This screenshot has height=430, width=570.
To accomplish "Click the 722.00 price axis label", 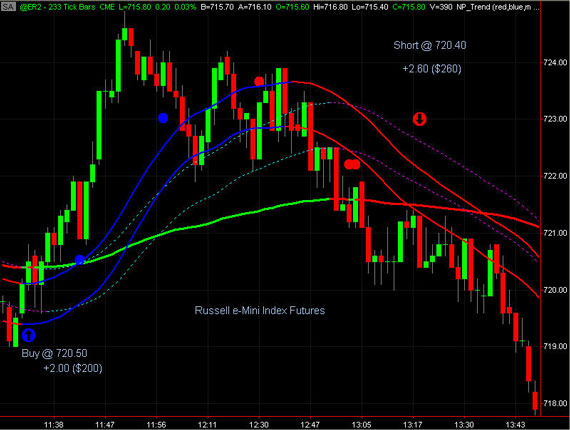I will (555, 176).
